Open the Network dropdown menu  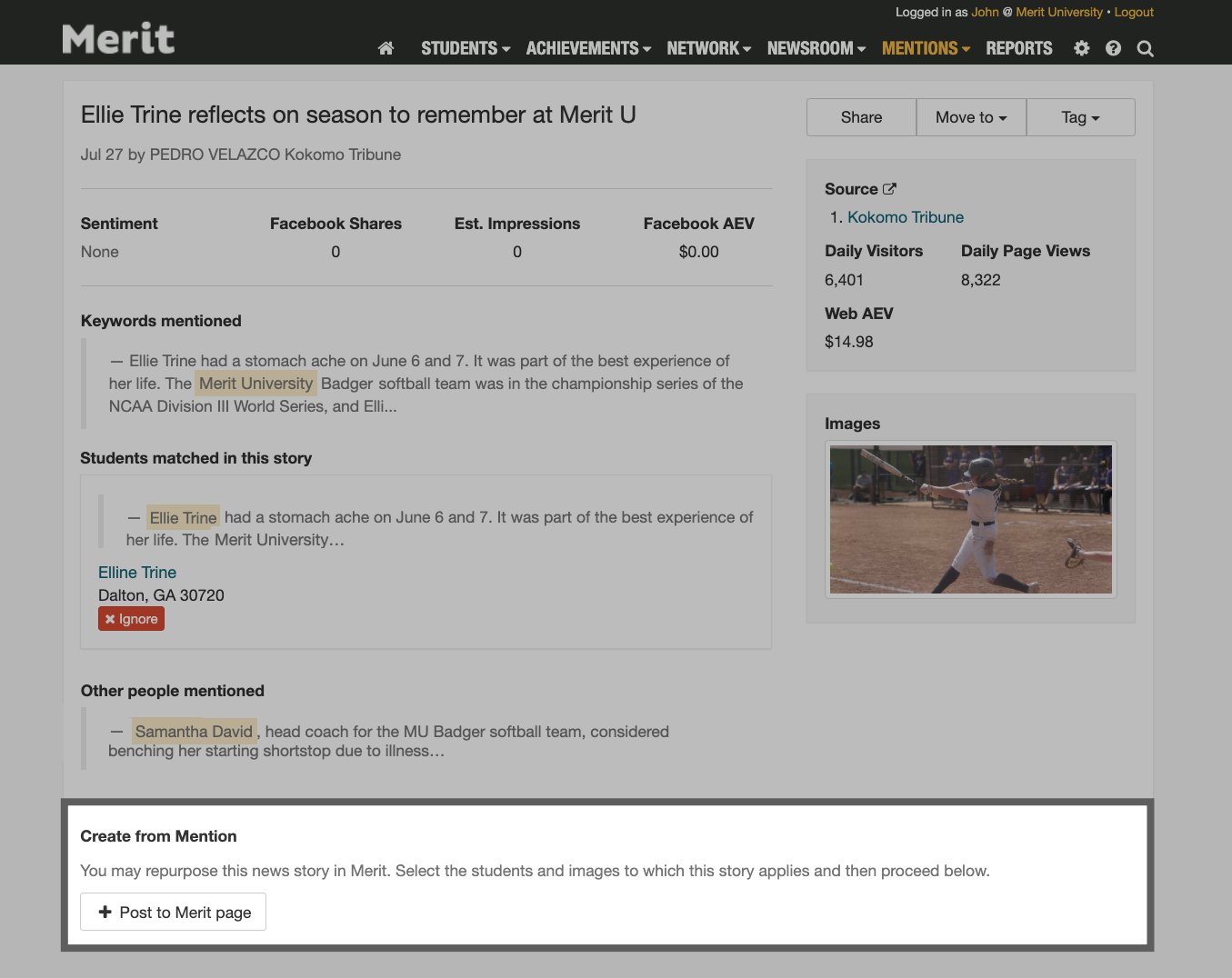pyautogui.click(x=708, y=48)
